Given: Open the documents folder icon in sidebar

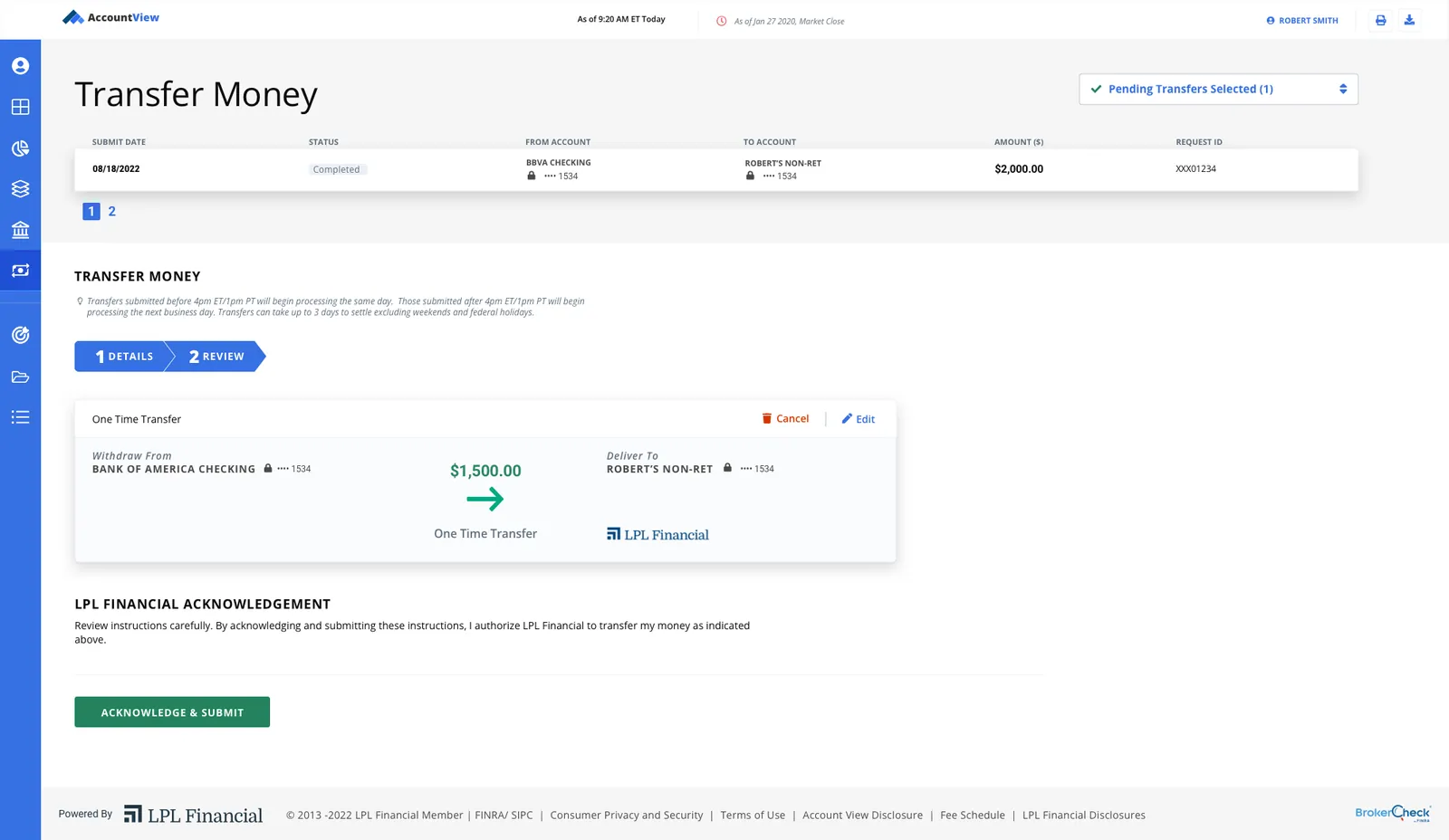Looking at the screenshot, I should pyautogui.click(x=20, y=377).
